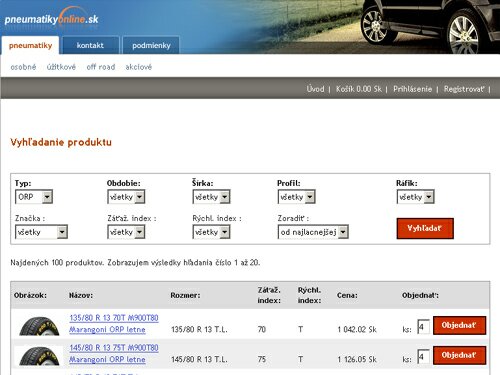Screen dimensions: 500x375
Task: Select the off road category
Action: (101, 67)
